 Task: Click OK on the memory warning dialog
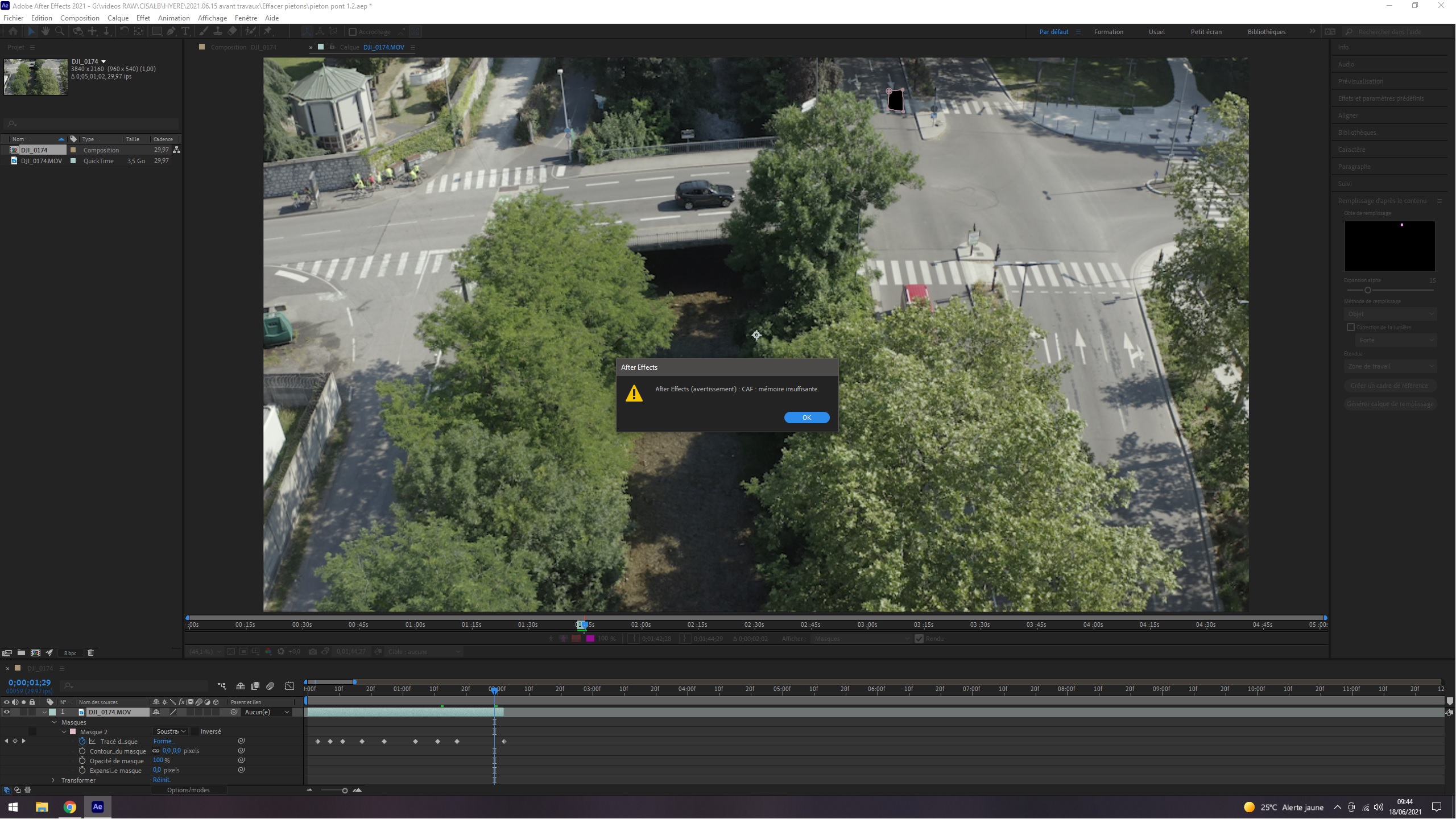(806, 417)
